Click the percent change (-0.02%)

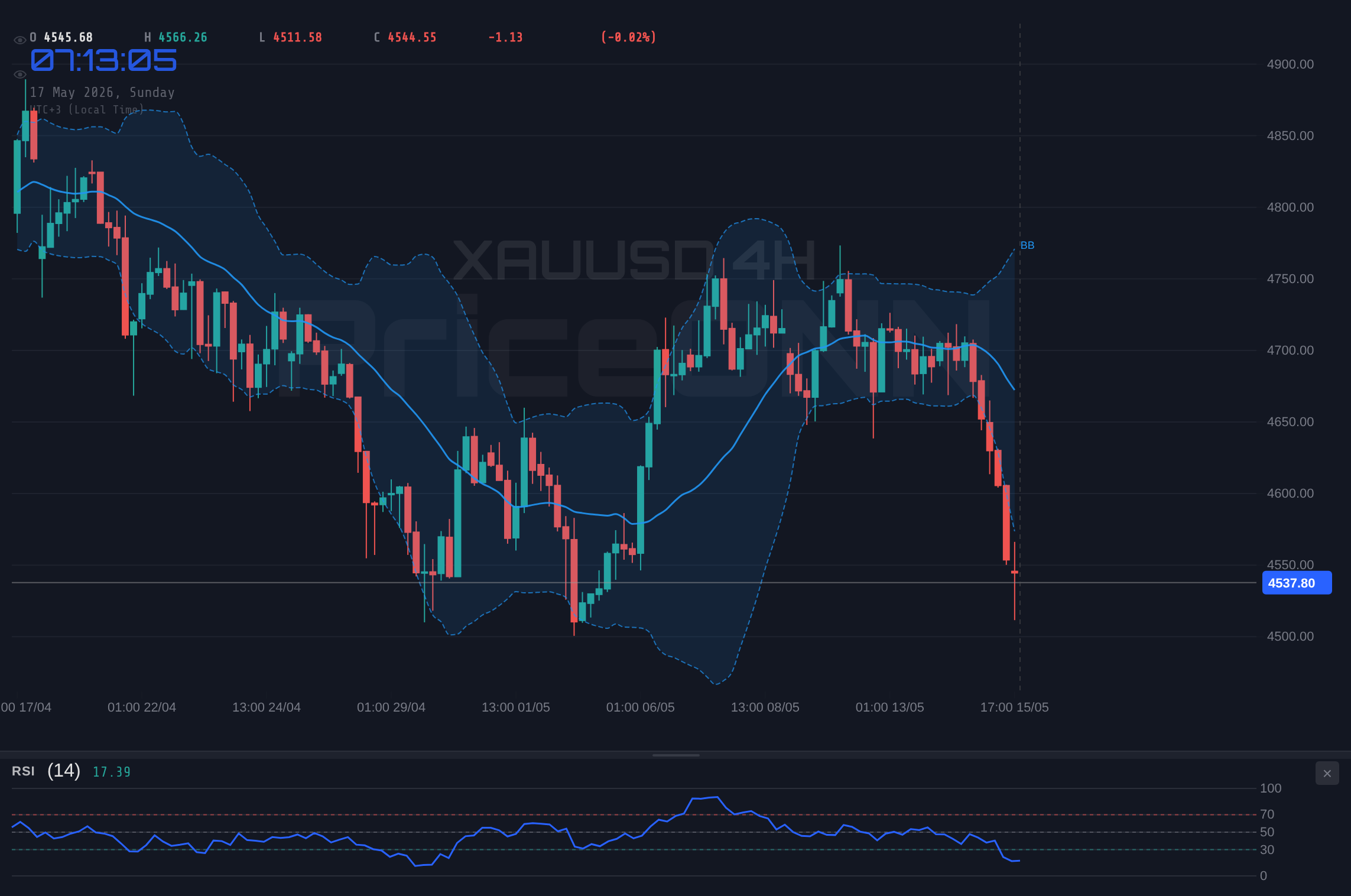[629, 37]
